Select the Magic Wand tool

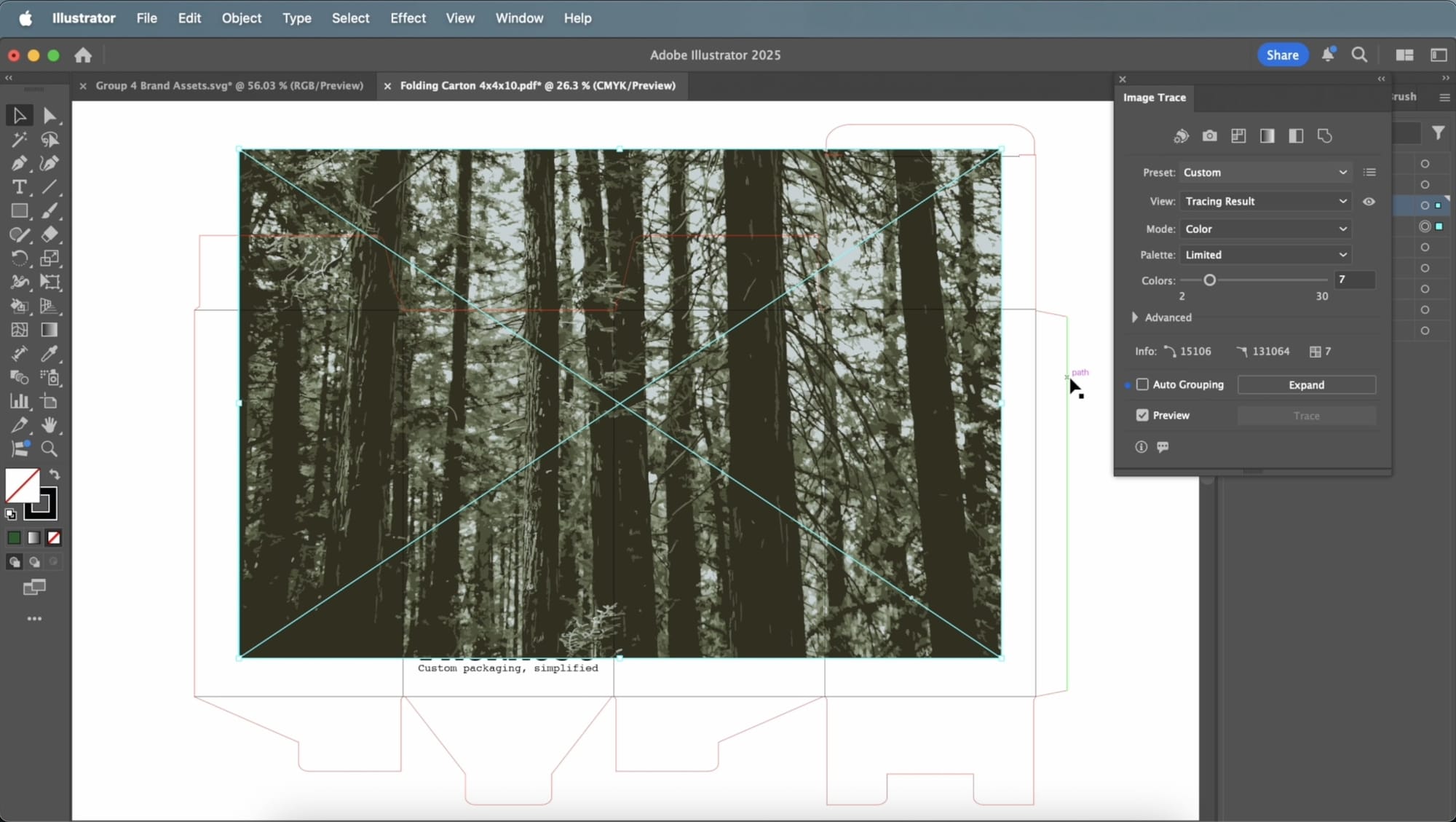pos(20,139)
